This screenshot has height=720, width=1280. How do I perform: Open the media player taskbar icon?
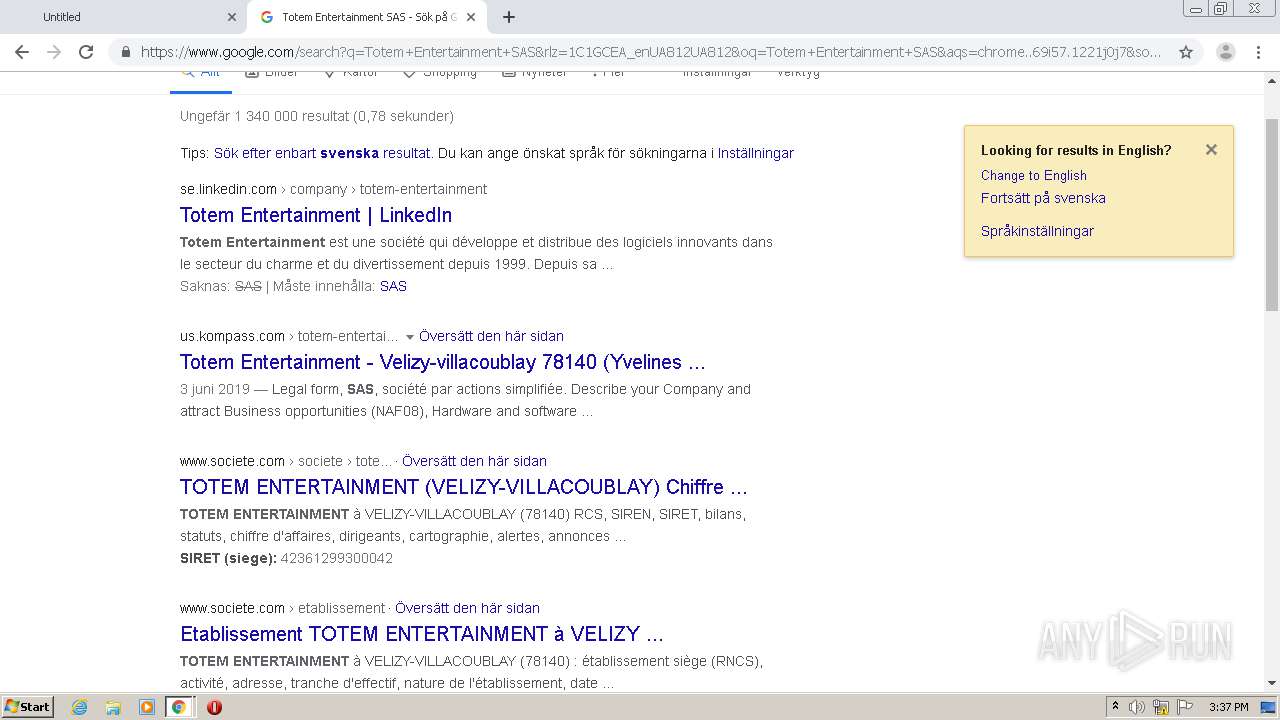(146, 707)
